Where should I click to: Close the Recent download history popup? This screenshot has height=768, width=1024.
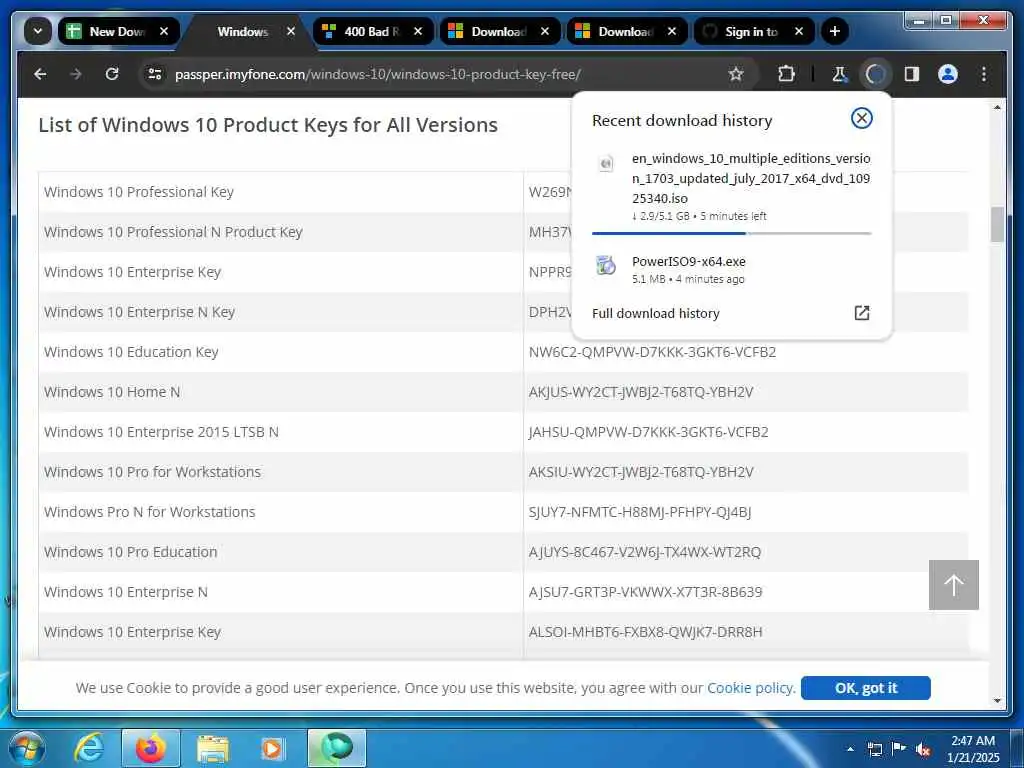click(x=861, y=118)
